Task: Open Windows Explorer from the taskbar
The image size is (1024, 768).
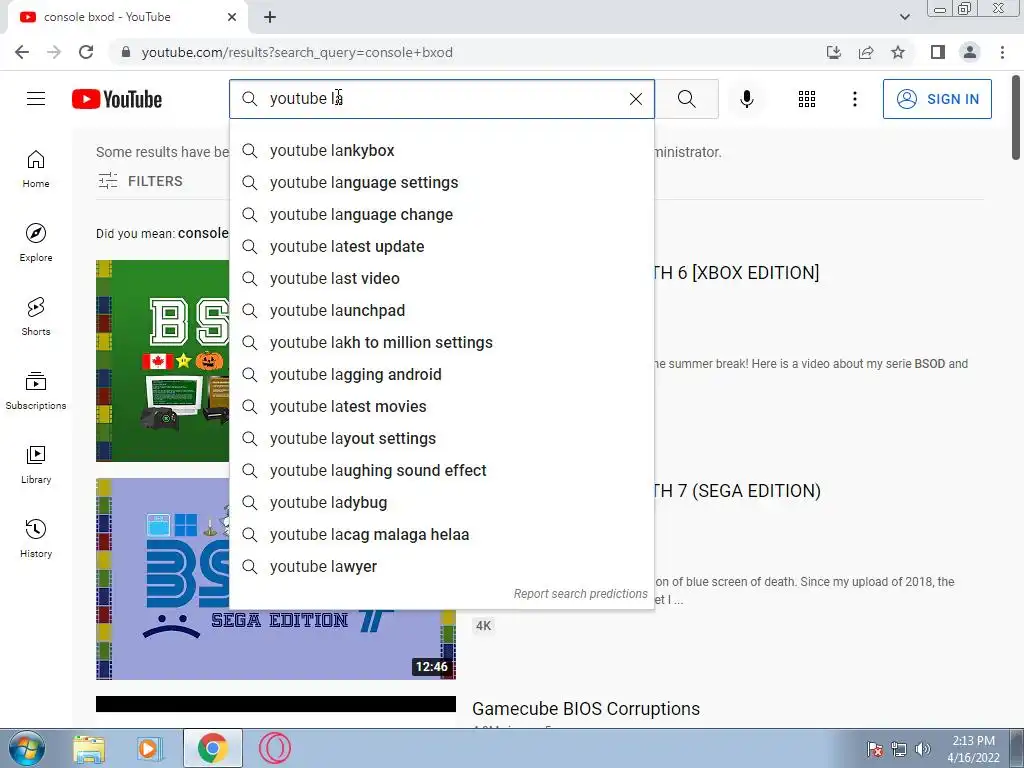Action: point(89,748)
